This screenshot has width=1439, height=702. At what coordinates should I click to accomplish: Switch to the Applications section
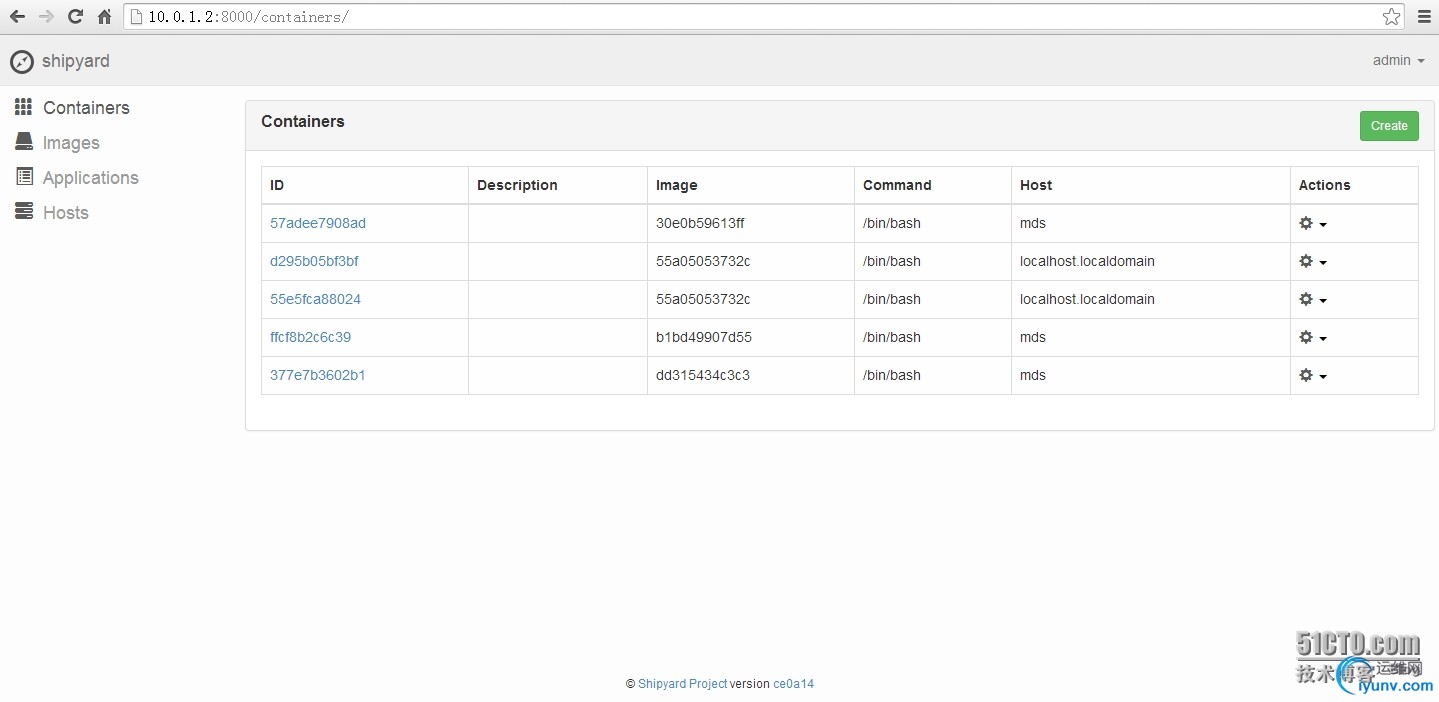(x=91, y=178)
